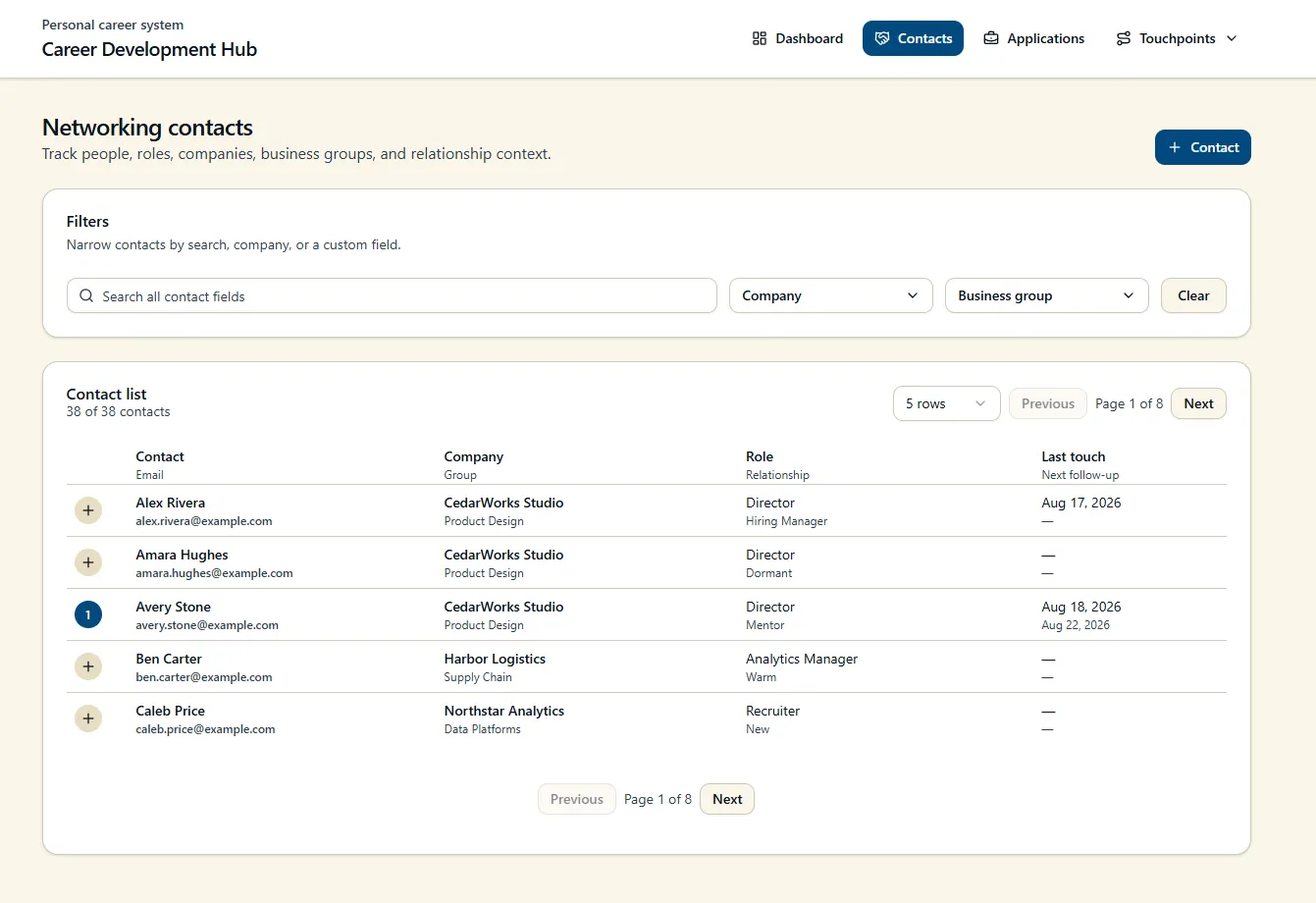The image size is (1316, 903).
Task: Click Previous in the top pagination
Action: pos(1048,403)
